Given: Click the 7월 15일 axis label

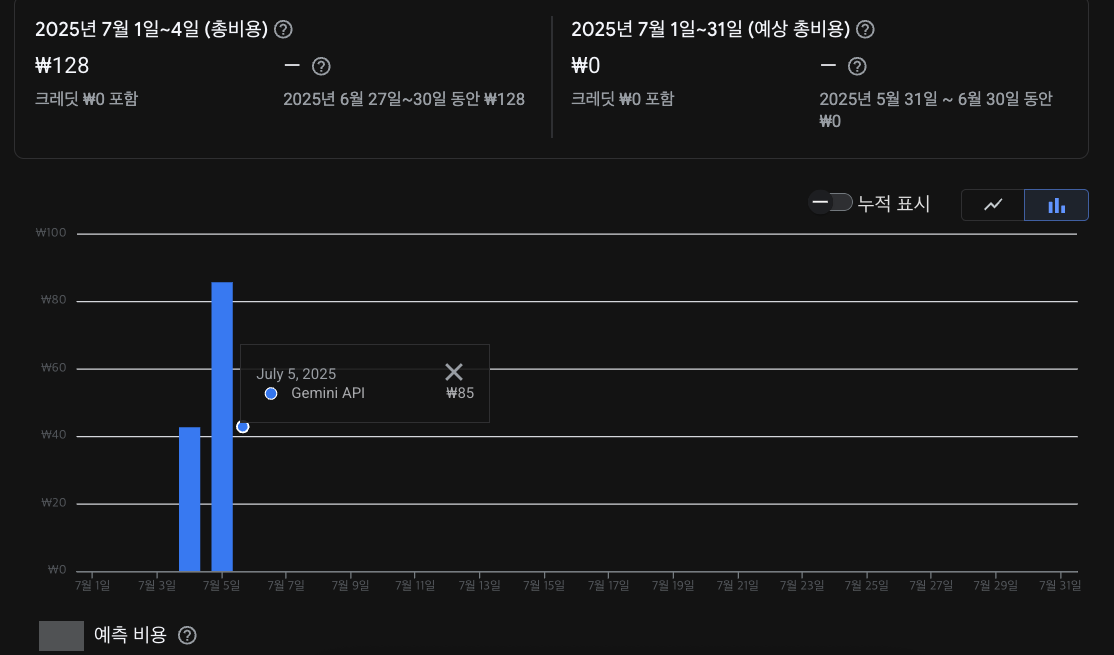Looking at the screenshot, I should 544,586.
